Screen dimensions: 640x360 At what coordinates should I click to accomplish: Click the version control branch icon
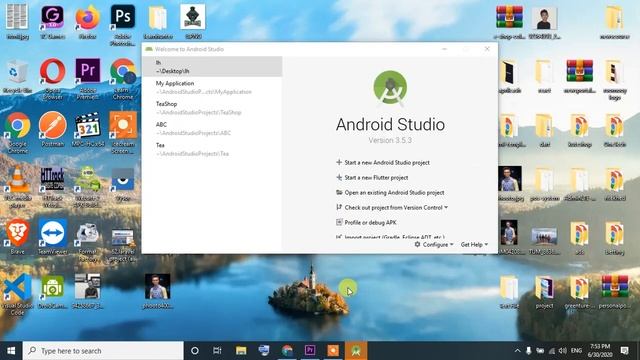pyautogui.click(x=339, y=207)
